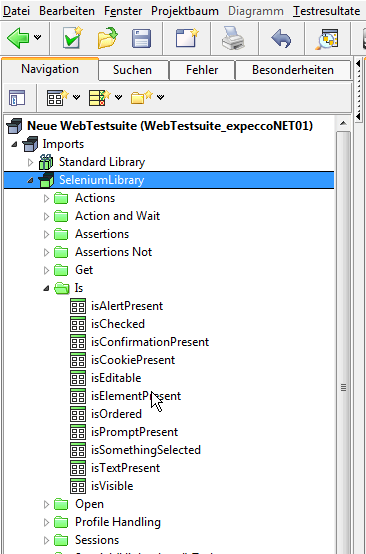366x554 pixels.
Task: Click the green back arrow toolbar icon
Action: (18, 38)
